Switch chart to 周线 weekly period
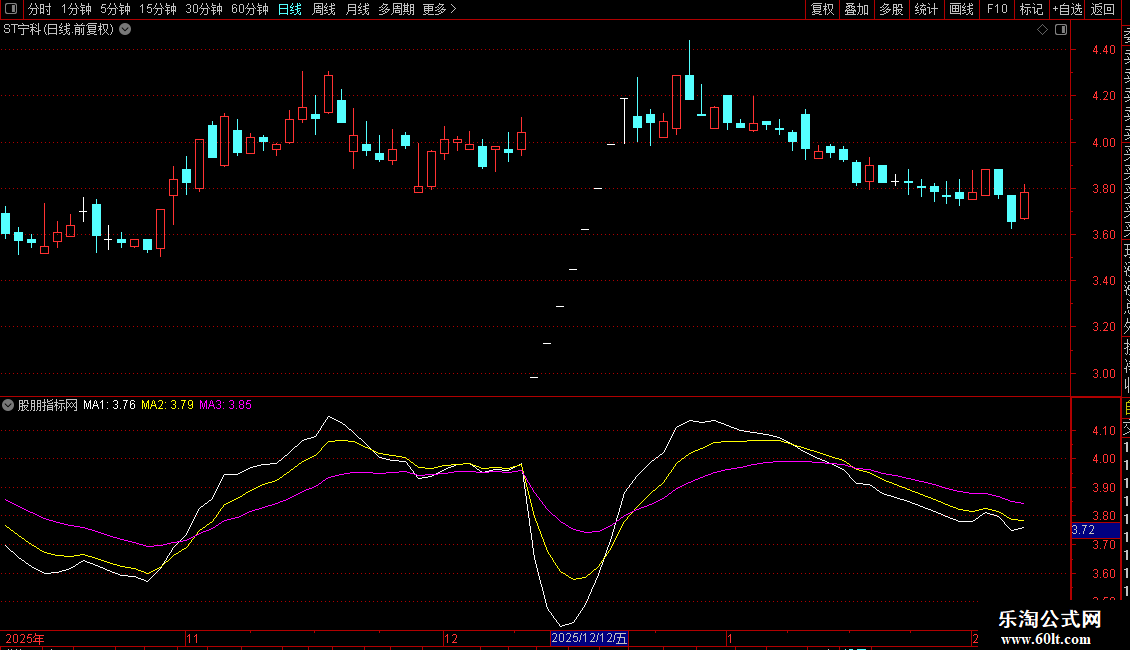 323,9
